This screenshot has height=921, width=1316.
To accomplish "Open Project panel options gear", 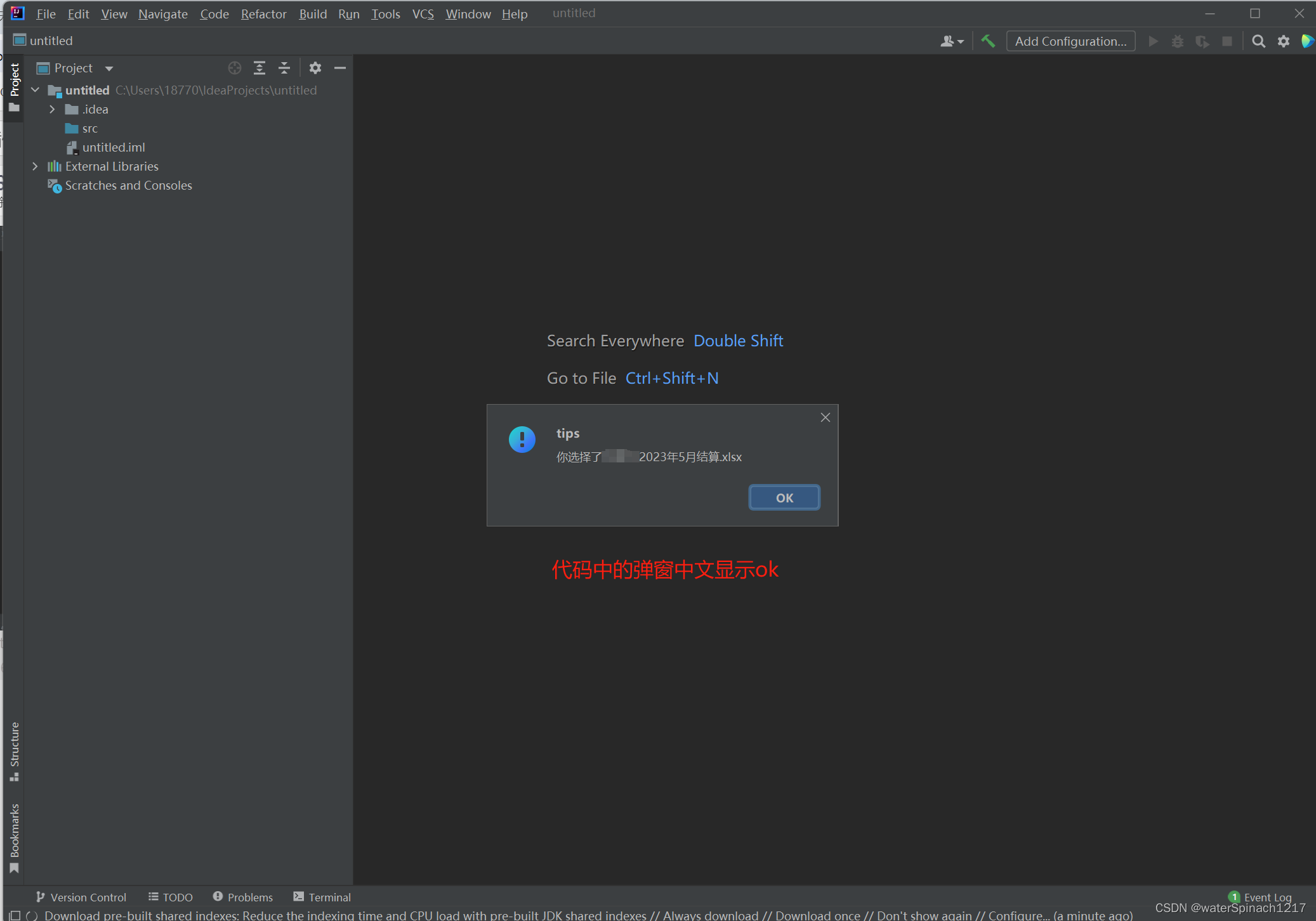I will pos(315,68).
